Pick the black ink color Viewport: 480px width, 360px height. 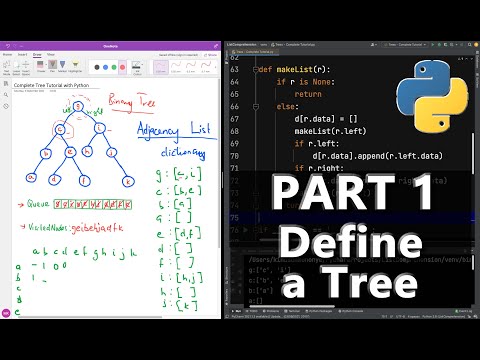coord(97,67)
